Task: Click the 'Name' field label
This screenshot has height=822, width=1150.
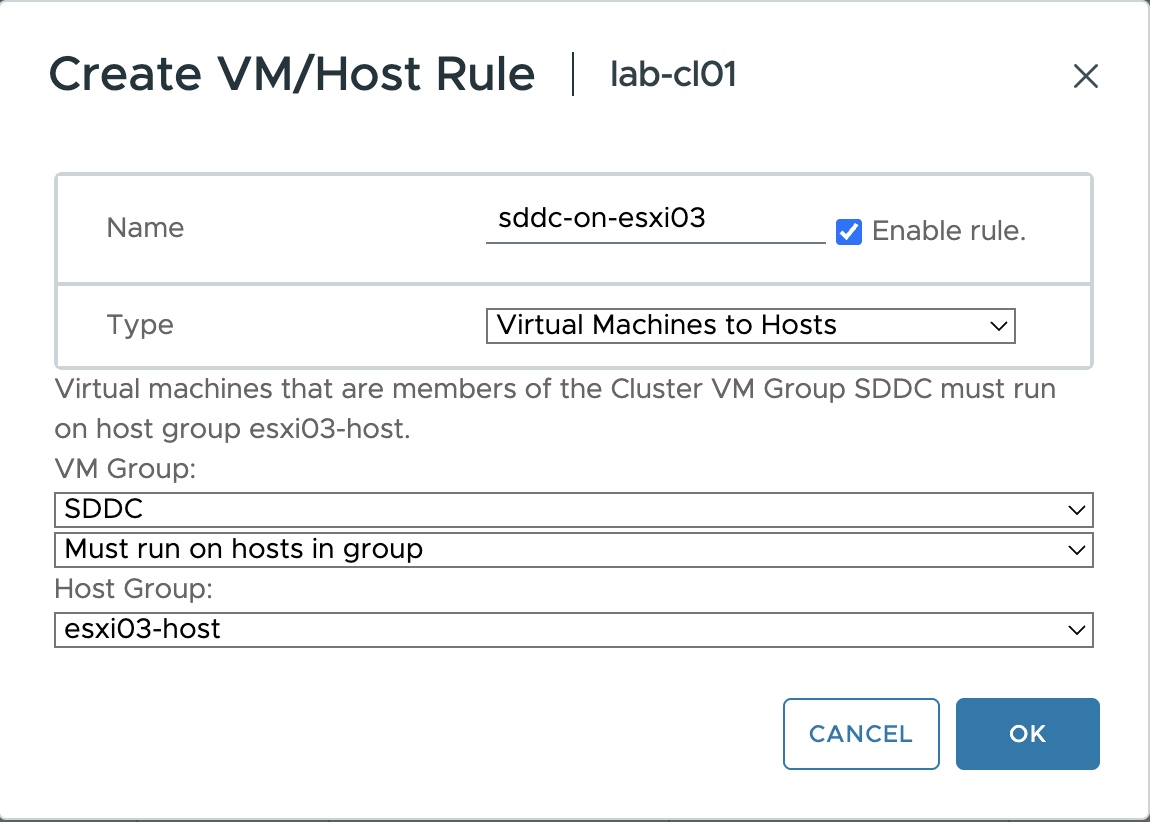Action: (x=145, y=228)
